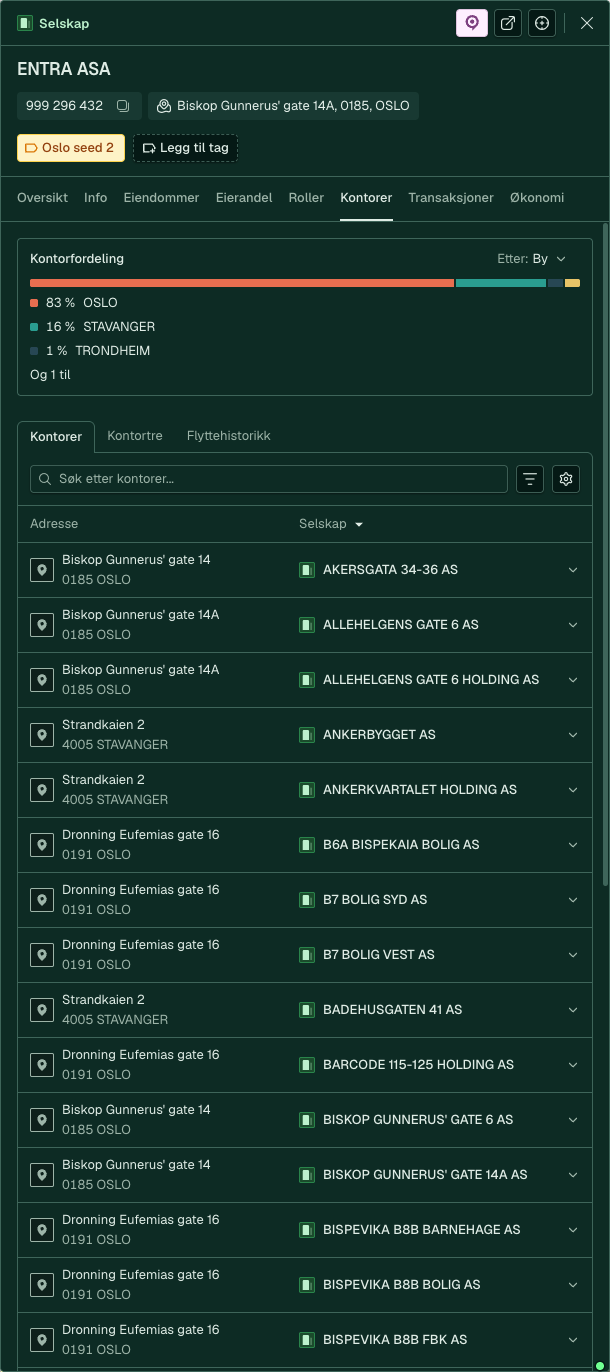
Task: Click company icon next to BISPEVIKA B8B BOLIG AS
Action: (x=307, y=1285)
